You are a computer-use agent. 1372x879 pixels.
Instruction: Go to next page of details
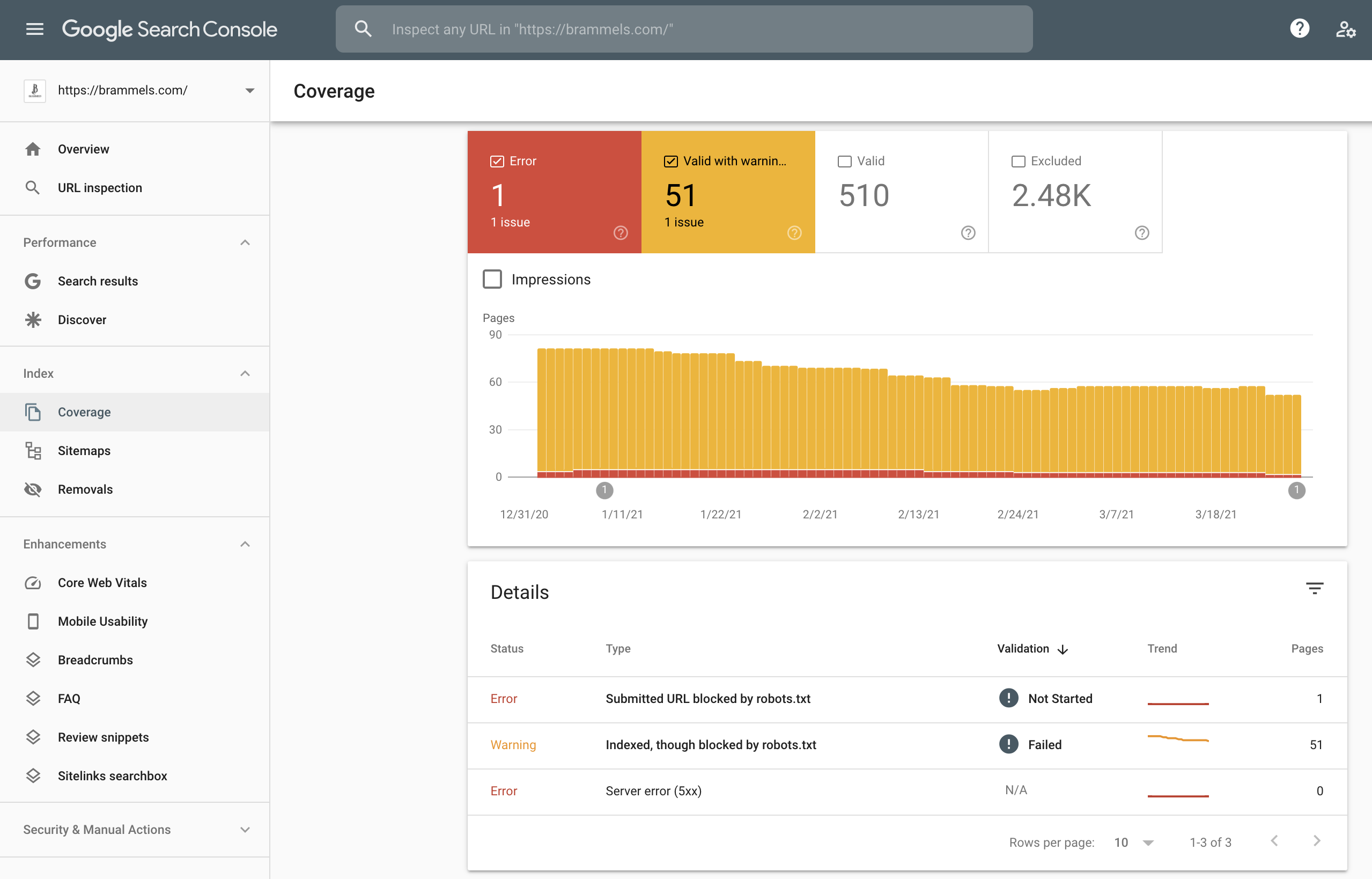[x=1317, y=841]
